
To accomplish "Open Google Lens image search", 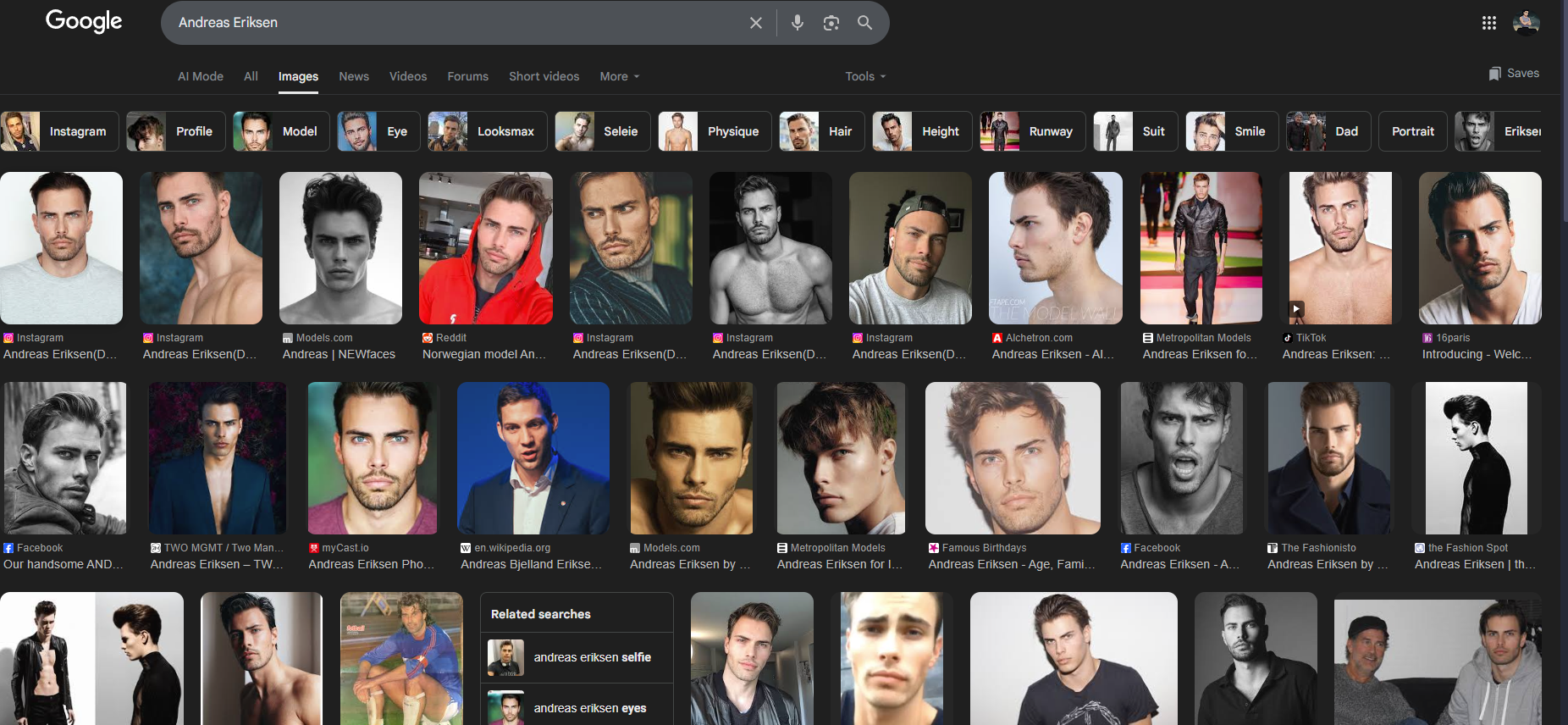I will (831, 23).
